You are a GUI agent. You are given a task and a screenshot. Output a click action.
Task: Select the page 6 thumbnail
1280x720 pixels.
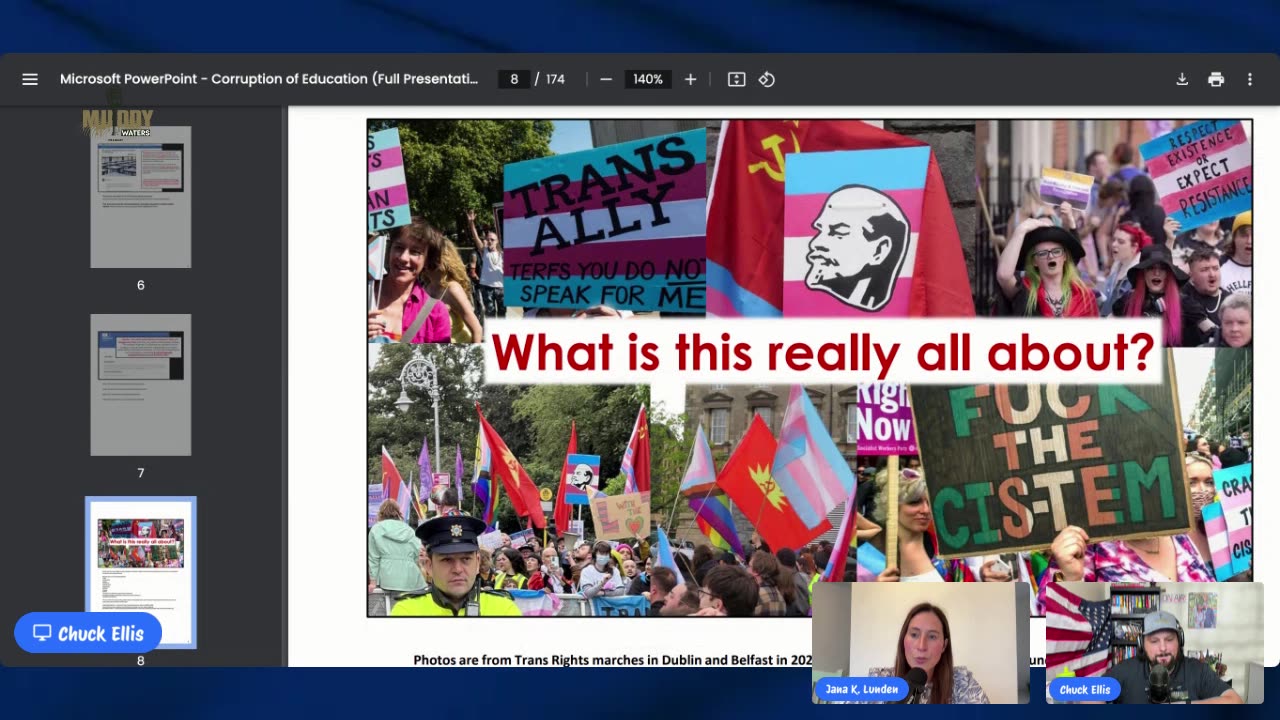pos(141,197)
